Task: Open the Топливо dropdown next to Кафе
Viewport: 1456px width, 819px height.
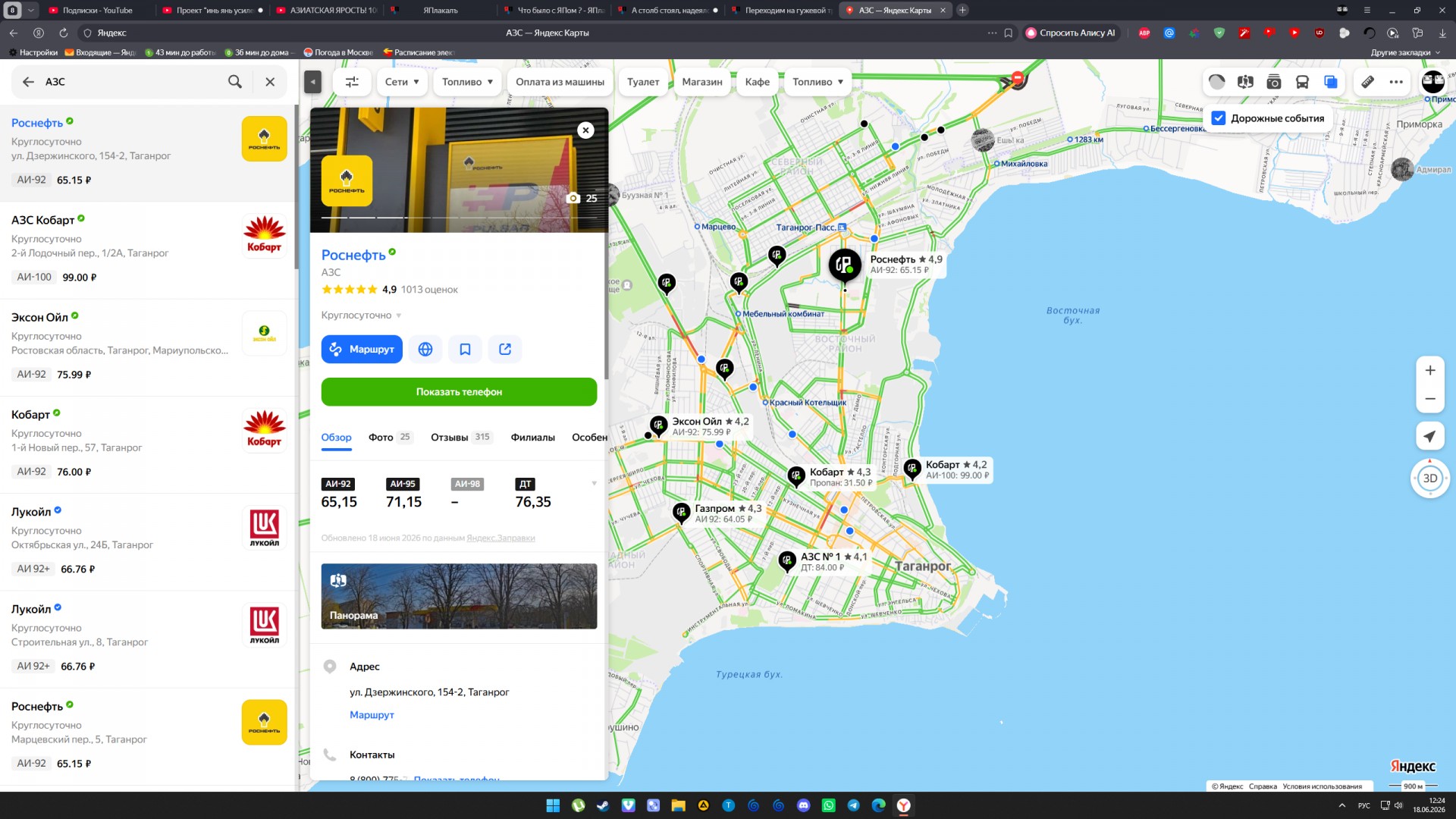Action: pyautogui.click(x=818, y=82)
